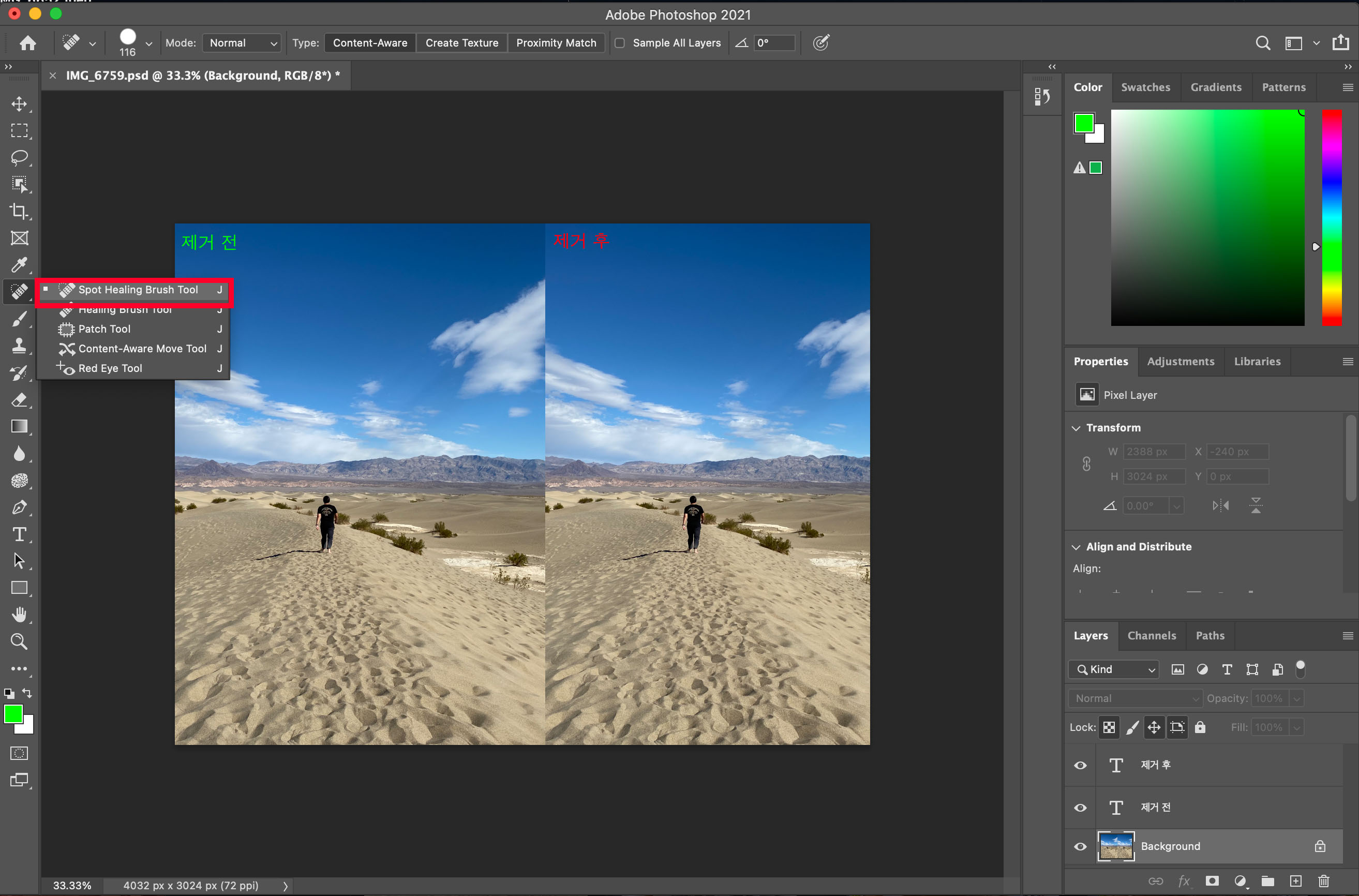
Task: Select the Move tool
Action: [20, 104]
